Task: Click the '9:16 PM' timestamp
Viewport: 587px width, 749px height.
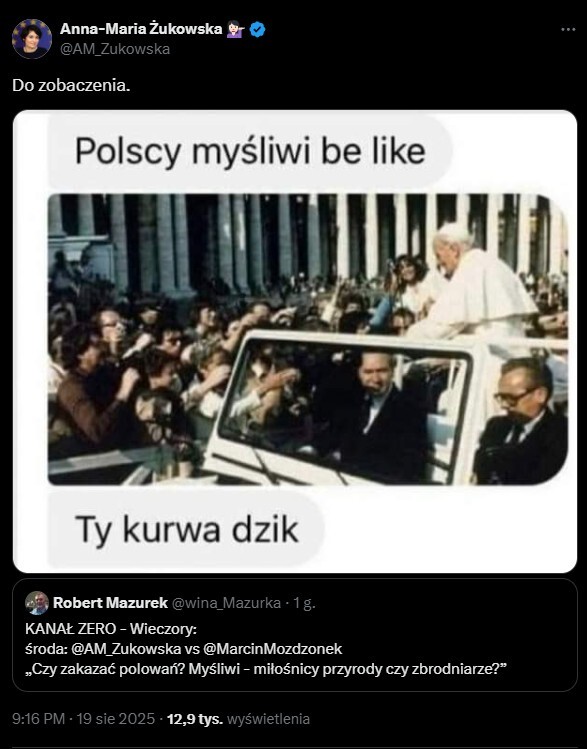Action: click(x=38, y=719)
